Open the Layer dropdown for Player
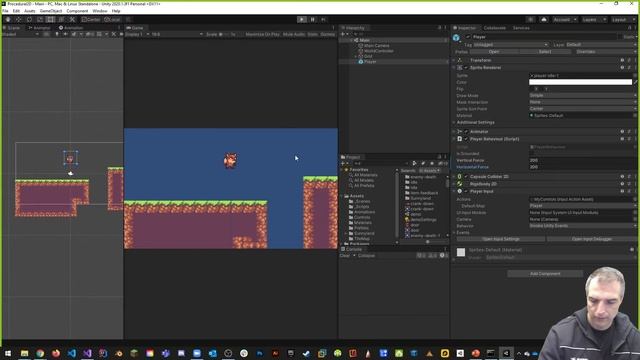Image resolution: width=640 pixels, height=360 pixels. (x=600, y=44)
